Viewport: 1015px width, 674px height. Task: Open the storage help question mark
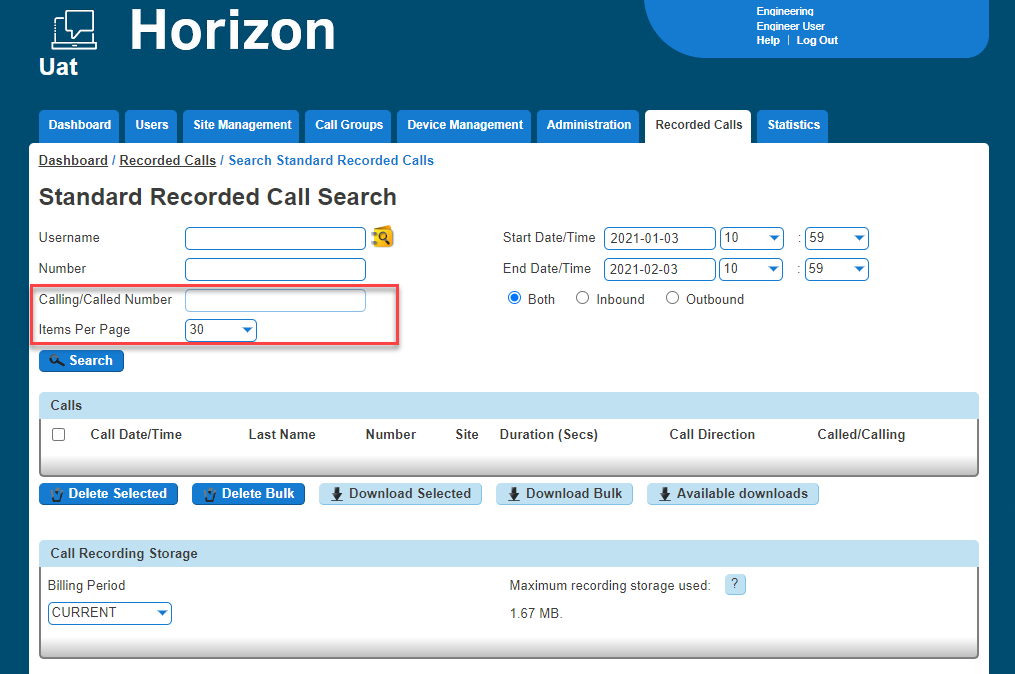coord(735,584)
